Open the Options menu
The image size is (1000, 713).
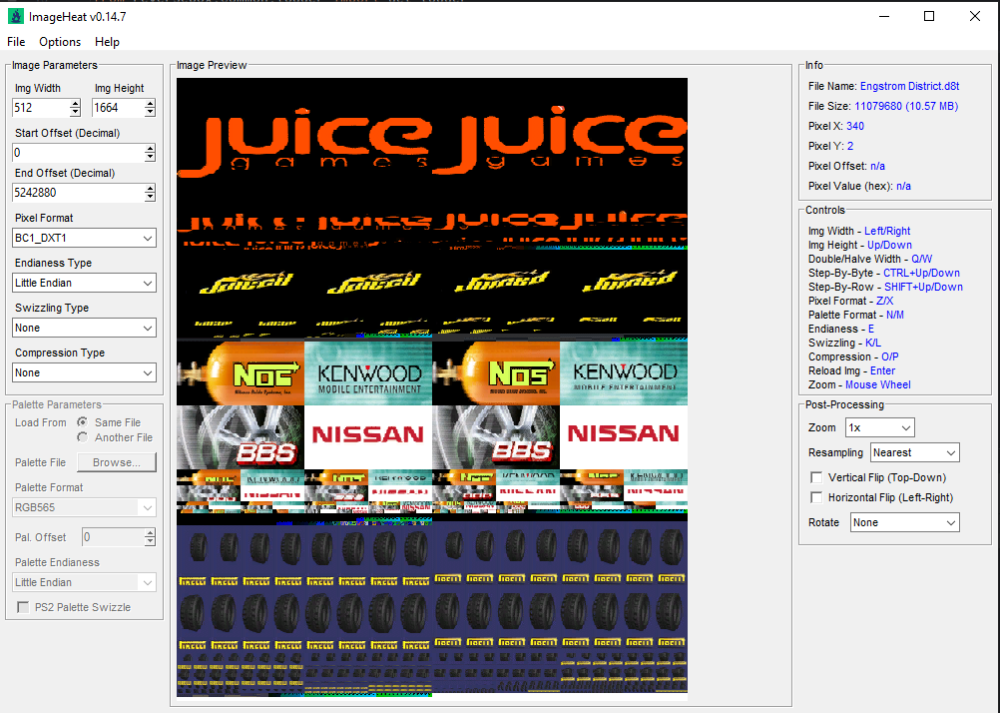(60, 42)
